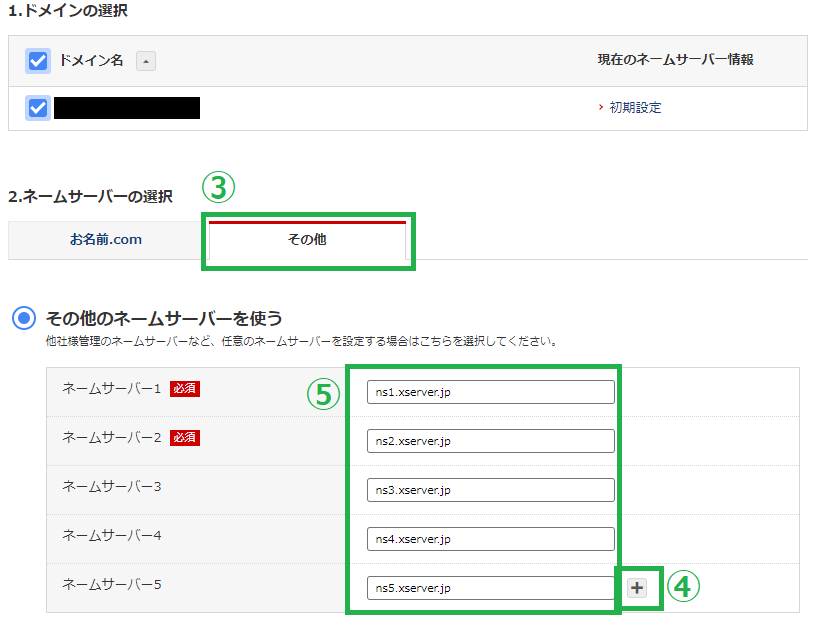Uncheck the domain name header checkbox
Image resolution: width=822 pixels, height=622 pixels.
click(x=37, y=61)
